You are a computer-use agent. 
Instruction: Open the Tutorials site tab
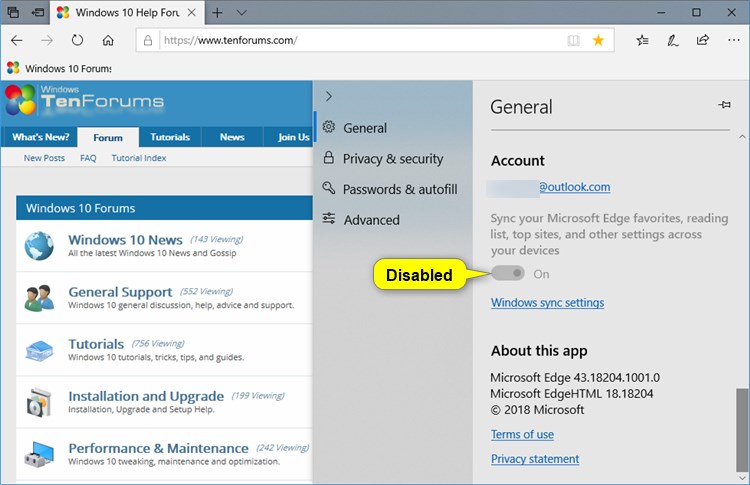pos(170,137)
